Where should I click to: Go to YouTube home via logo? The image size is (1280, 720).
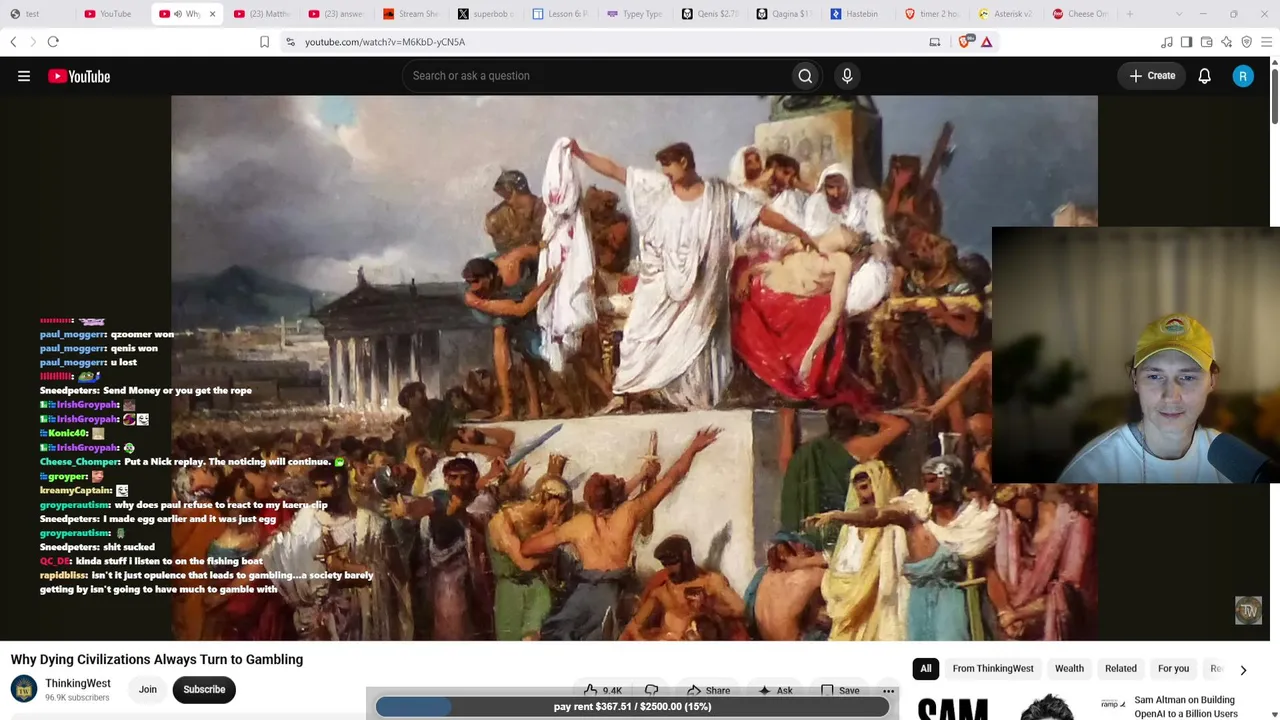pyautogui.click(x=79, y=76)
